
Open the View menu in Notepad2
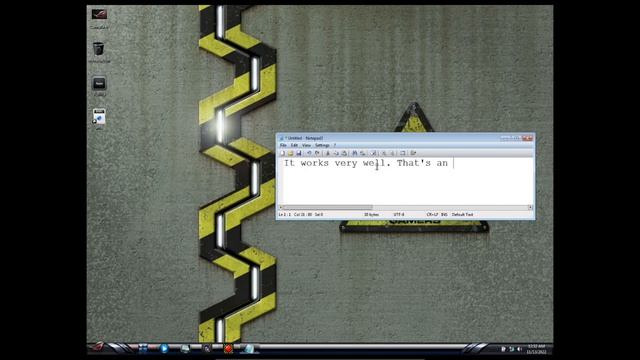tap(306, 145)
